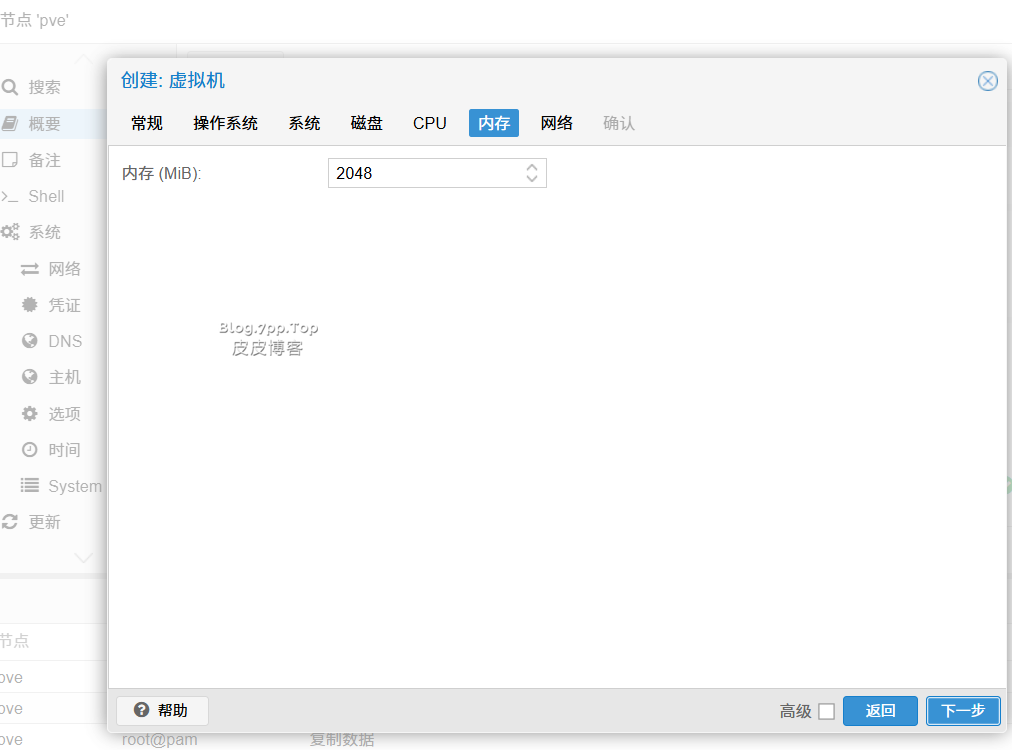The height and width of the screenshot is (750, 1012).
Task: Decrease memory value with down arrow
Action: click(x=532, y=179)
